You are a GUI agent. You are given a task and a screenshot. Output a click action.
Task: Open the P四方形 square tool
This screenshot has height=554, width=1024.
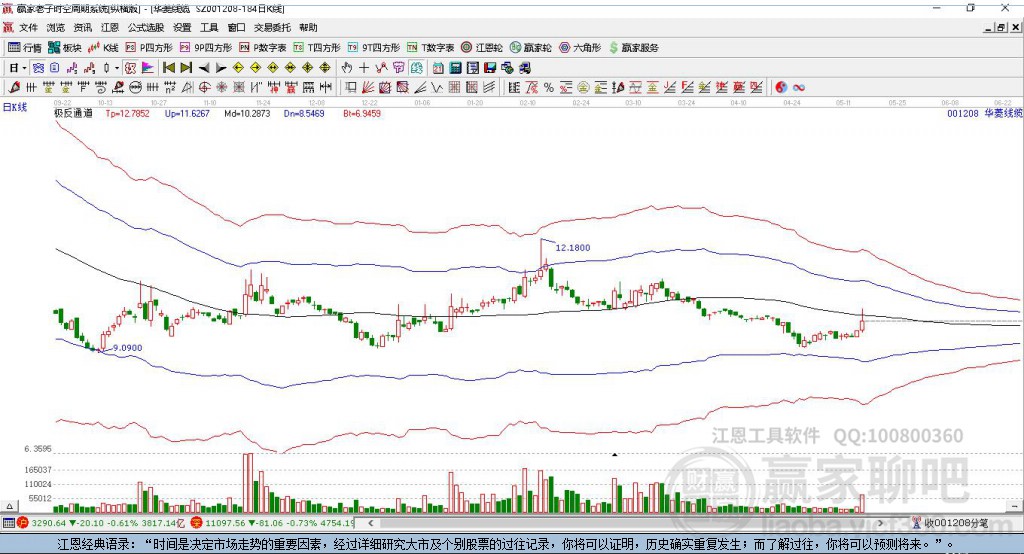pos(149,48)
